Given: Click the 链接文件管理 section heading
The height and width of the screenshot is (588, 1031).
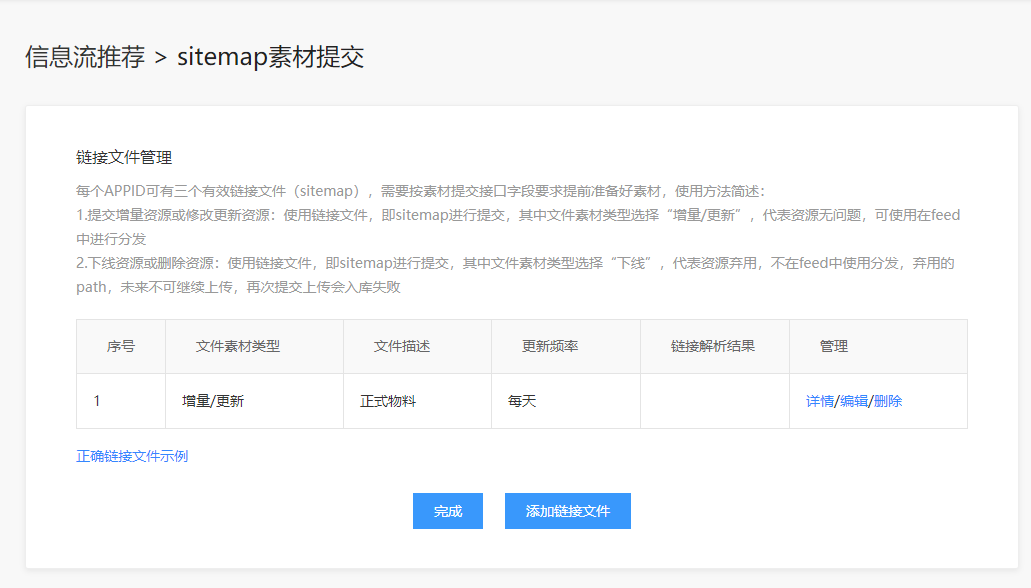Looking at the screenshot, I should [x=124, y=158].
